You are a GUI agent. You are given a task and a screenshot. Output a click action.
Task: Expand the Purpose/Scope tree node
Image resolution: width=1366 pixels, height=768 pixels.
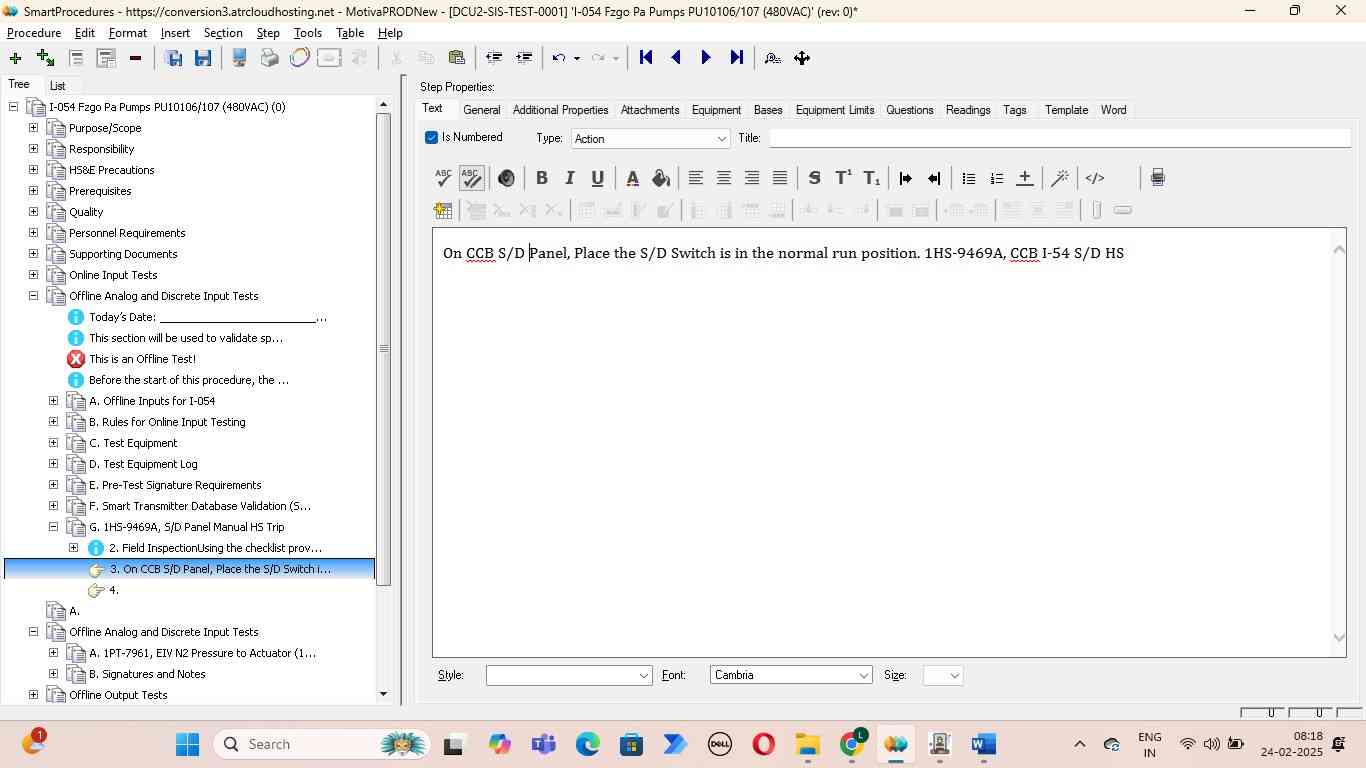[x=33, y=128]
